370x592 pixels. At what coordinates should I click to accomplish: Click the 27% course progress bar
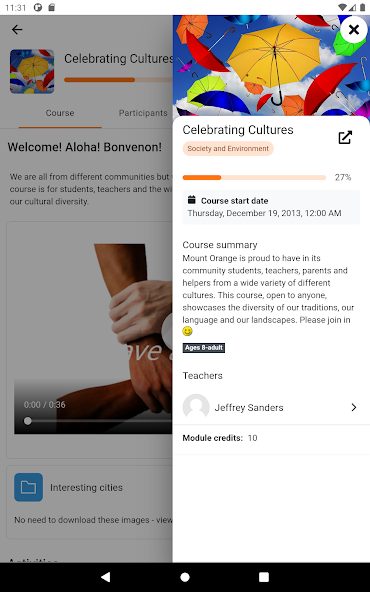[x=254, y=177]
